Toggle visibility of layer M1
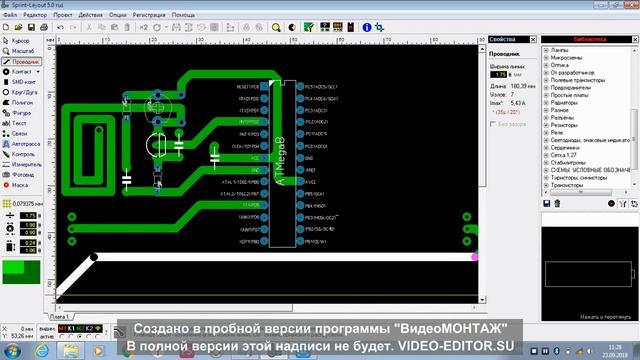 coord(62,328)
